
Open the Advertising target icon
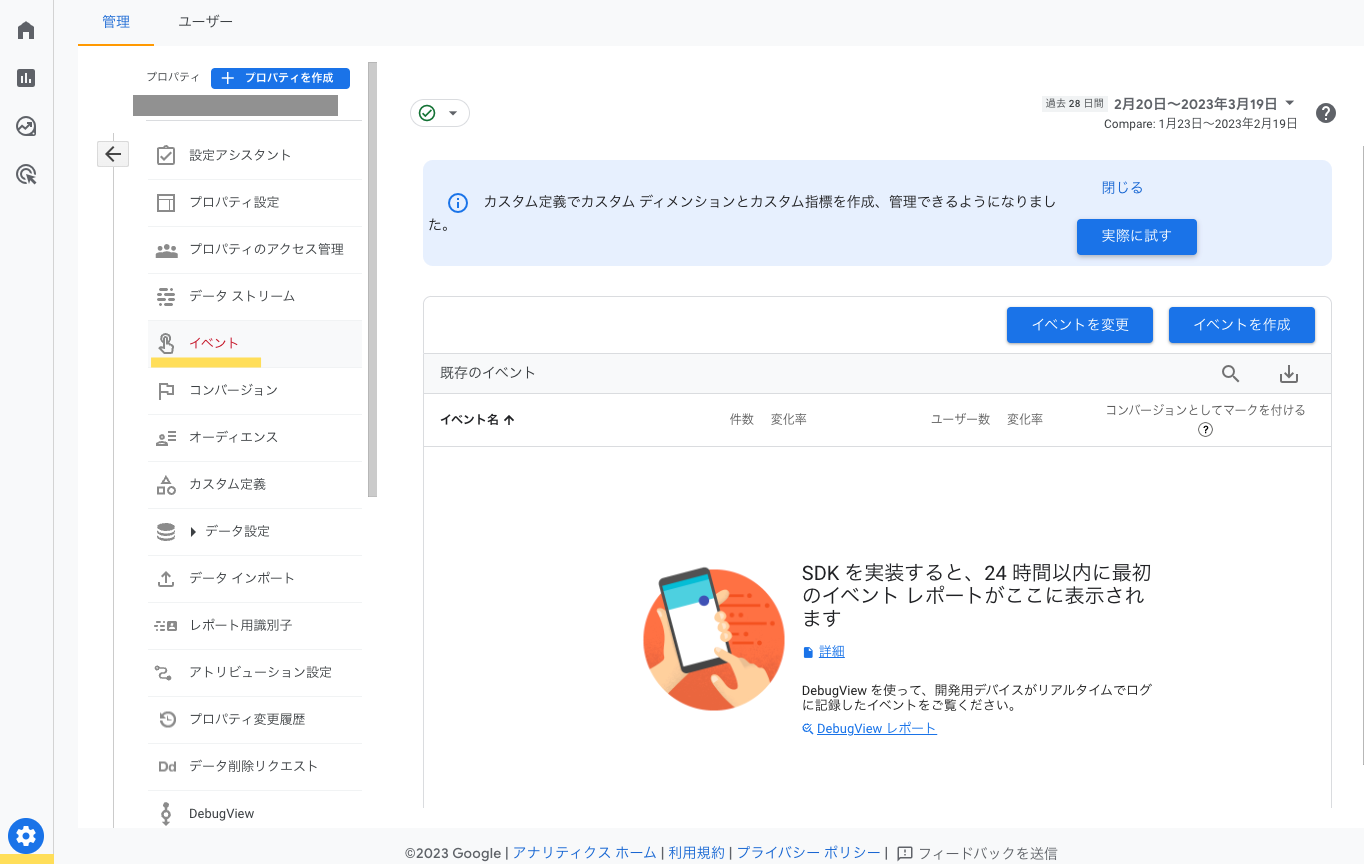pyautogui.click(x=26, y=175)
